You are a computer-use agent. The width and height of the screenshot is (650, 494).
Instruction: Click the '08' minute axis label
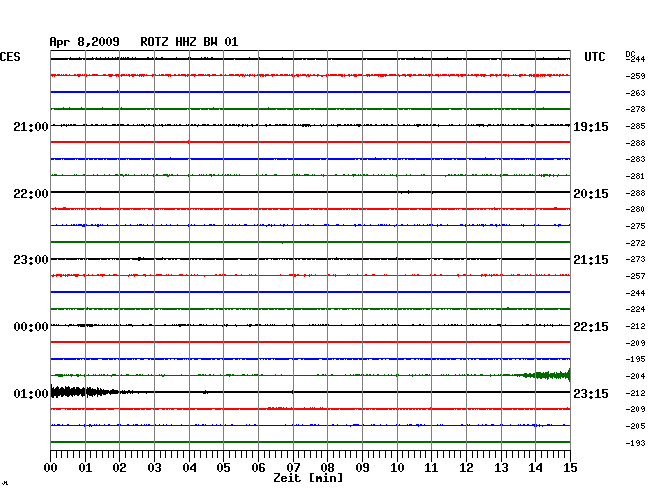(x=327, y=468)
